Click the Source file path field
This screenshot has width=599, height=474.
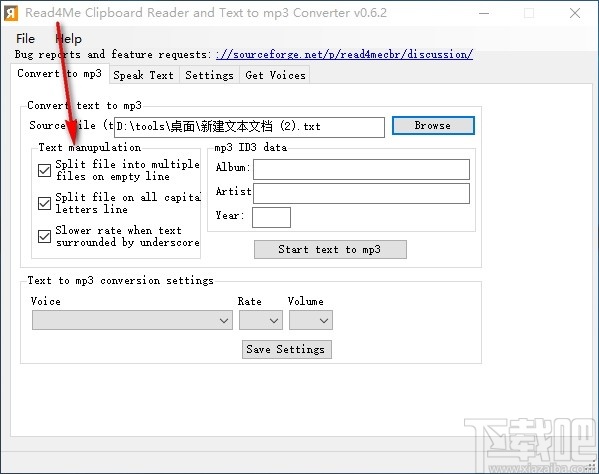click(x=249, y=127)
